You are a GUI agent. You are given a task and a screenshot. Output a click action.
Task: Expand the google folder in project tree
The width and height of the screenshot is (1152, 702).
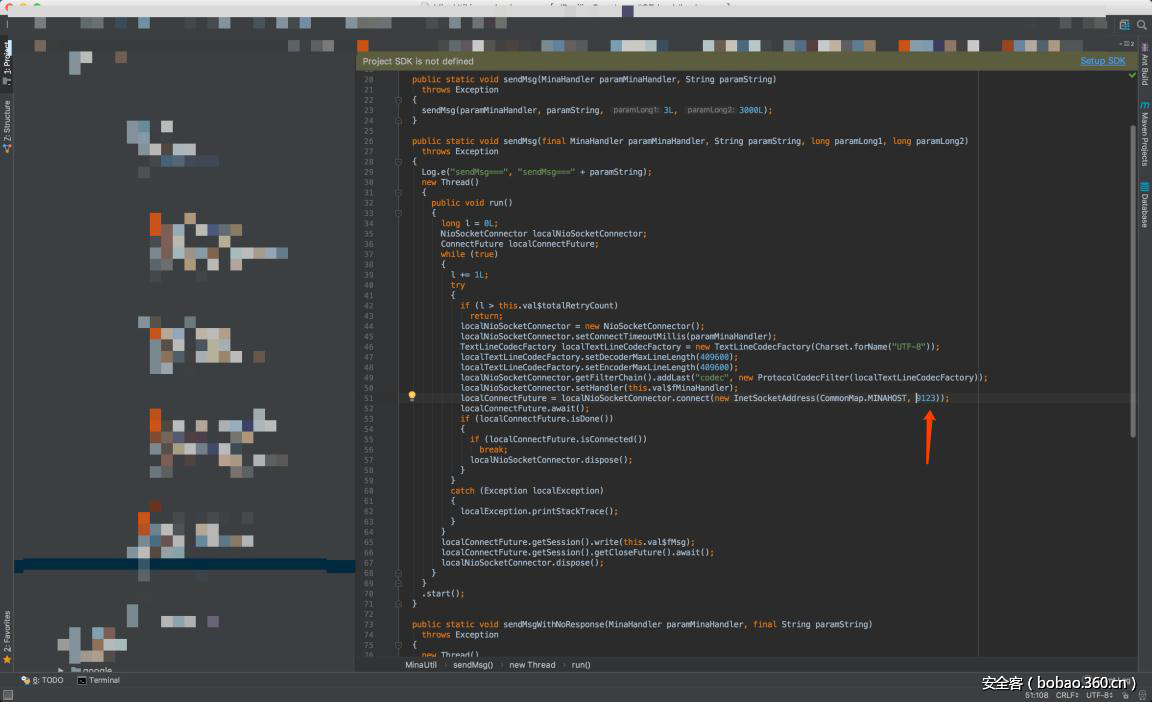pyautogui.click(x=62, y=671)
